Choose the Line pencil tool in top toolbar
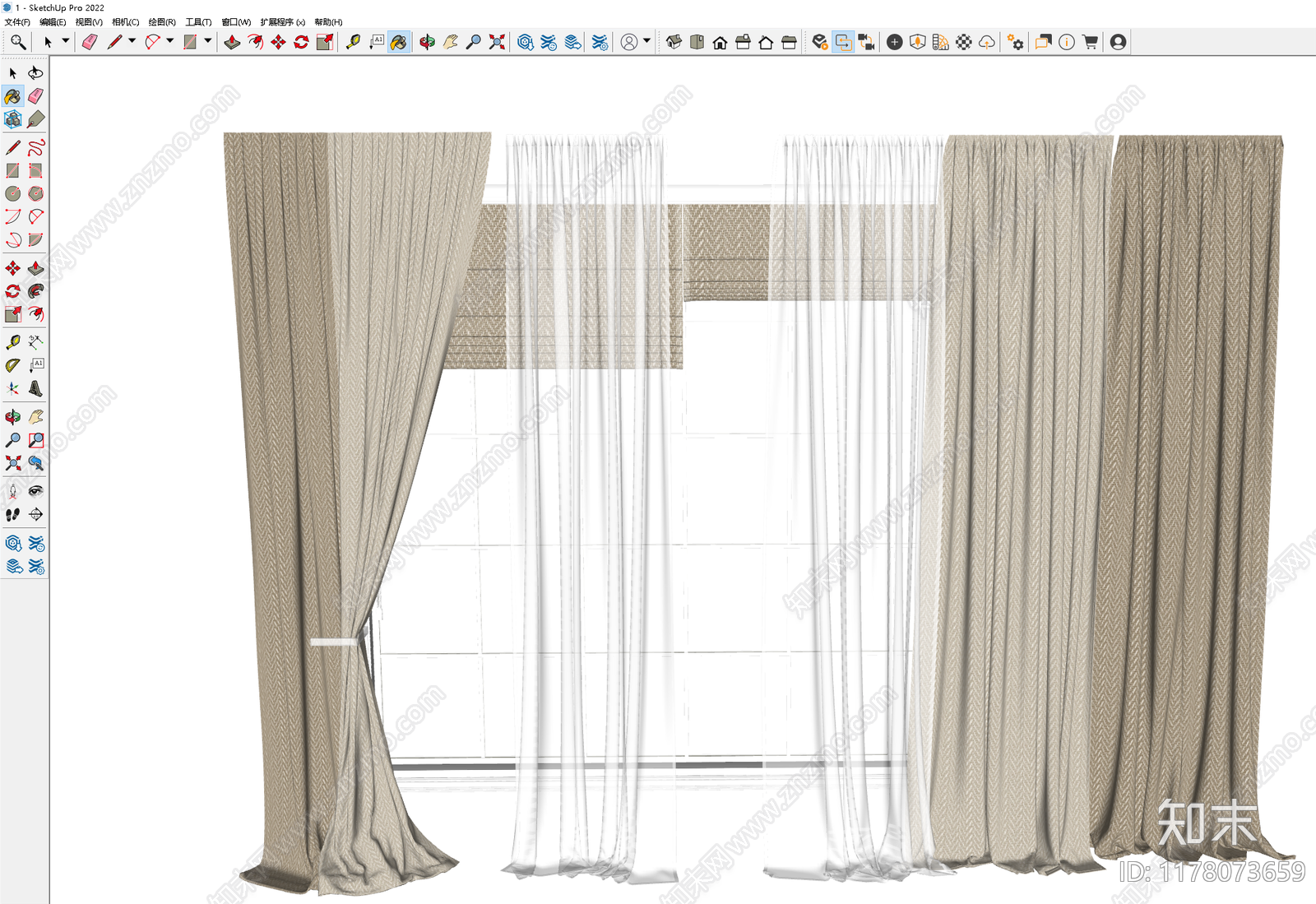The width and height of the screenshot is (1316, 904). pyautogui.click(x=114, y=42)
